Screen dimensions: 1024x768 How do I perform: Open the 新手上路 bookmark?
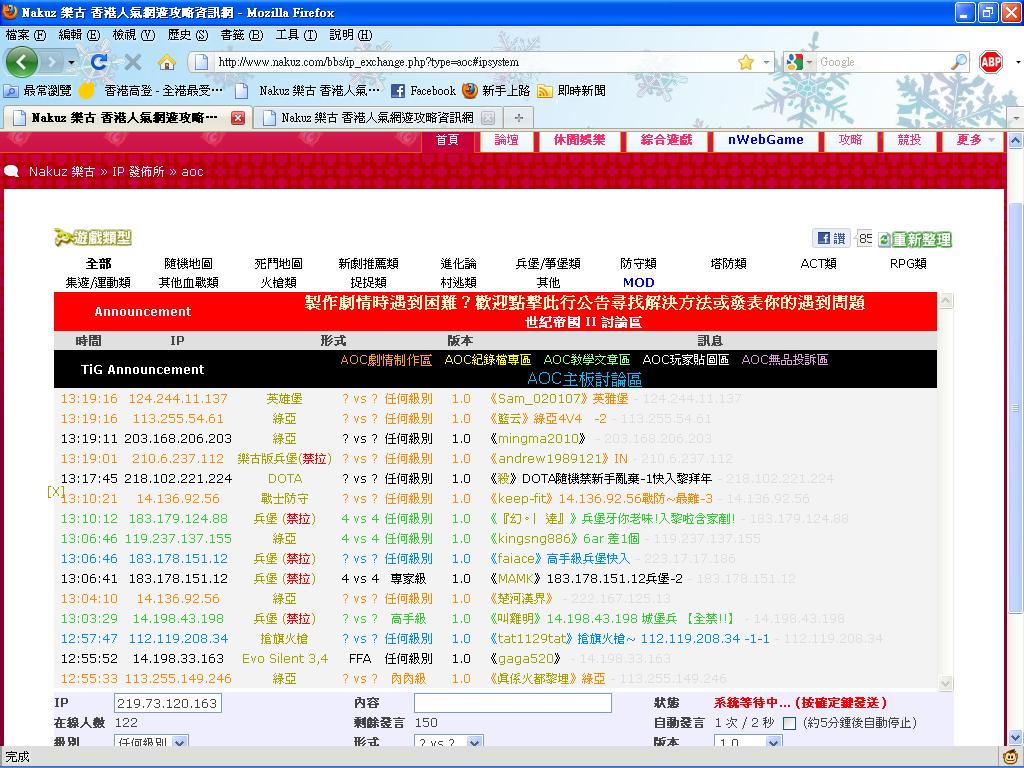(x=496, y=91)
